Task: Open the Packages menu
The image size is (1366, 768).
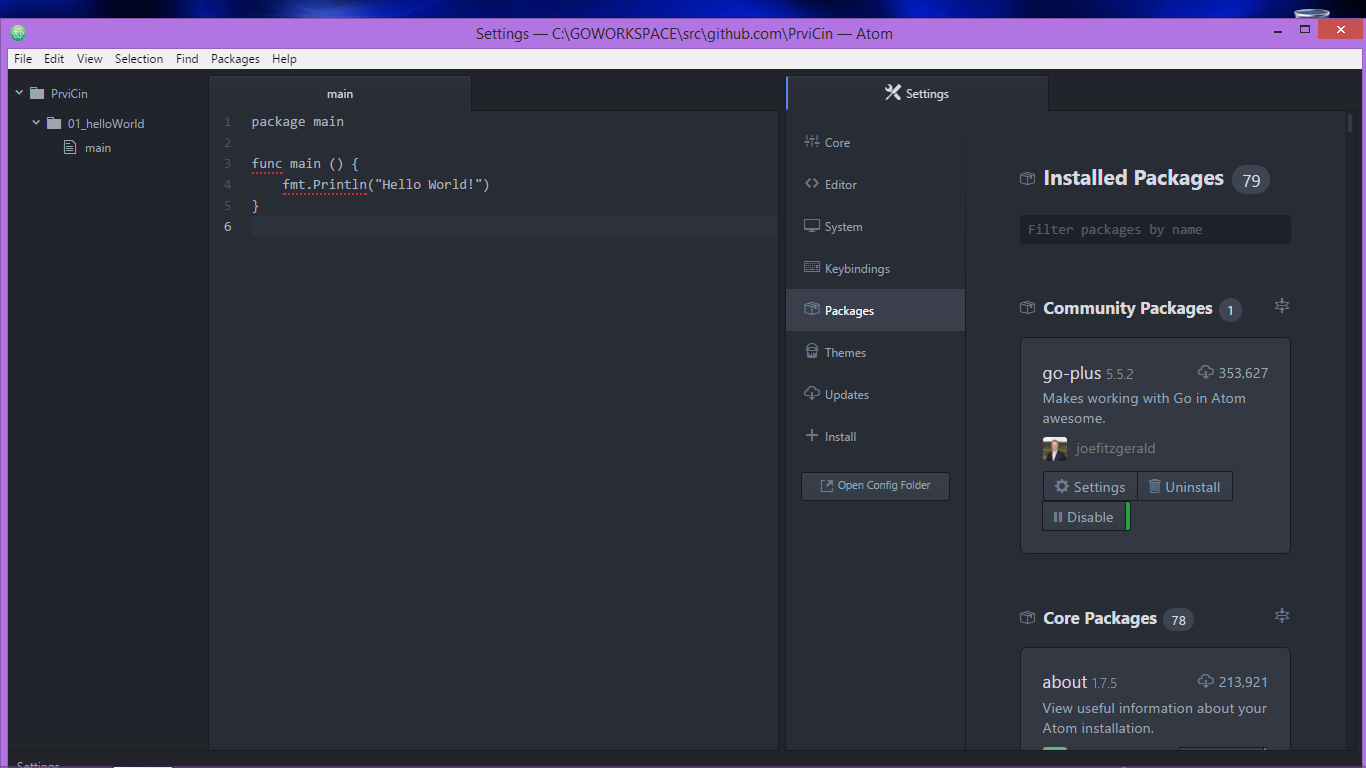Action: (x=235, y=59)
